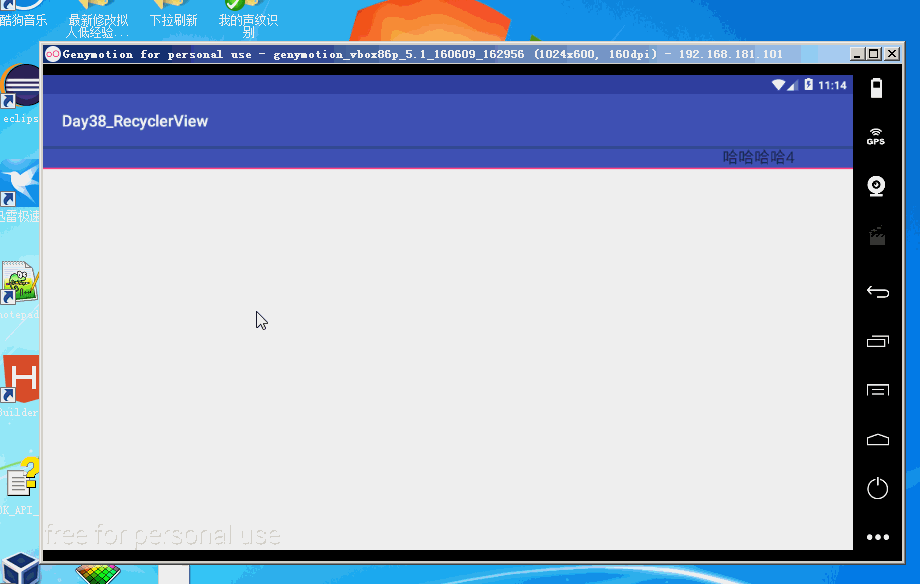Open the 迅雷极速 bird desktop shortcut
Viewport: 920px width, 584px height.
click(19, 191)
